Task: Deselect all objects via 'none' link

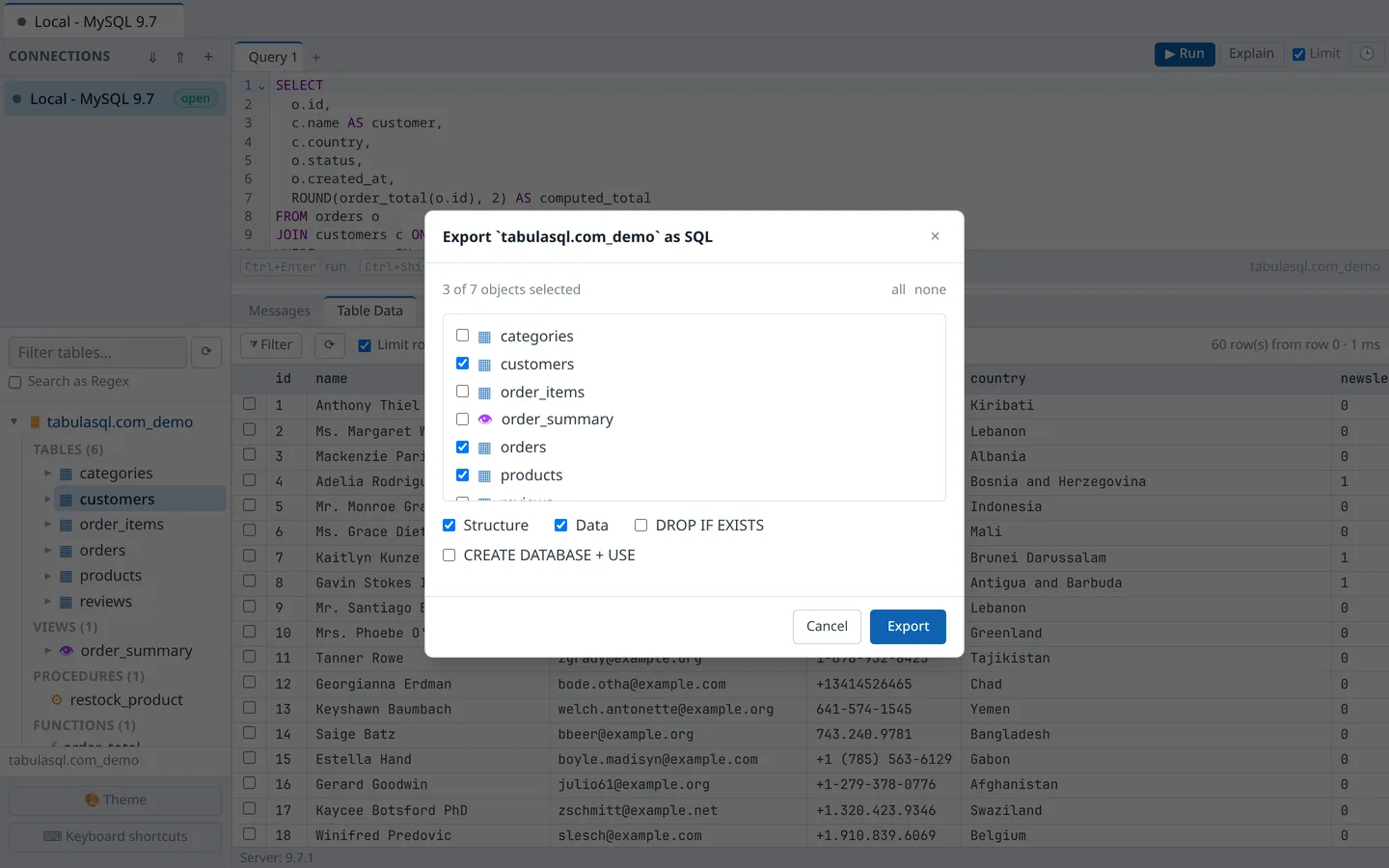Action: [930, 289]
